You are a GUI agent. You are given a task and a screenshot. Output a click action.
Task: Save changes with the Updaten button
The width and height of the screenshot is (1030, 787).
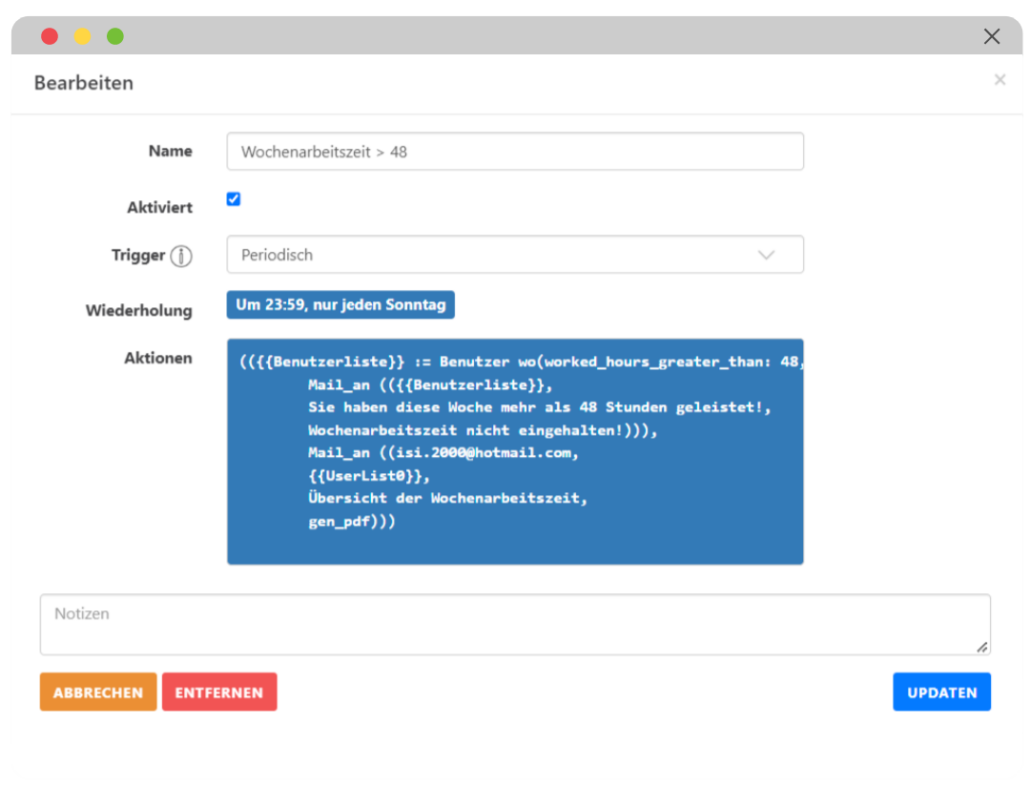(x=941, y=692)
